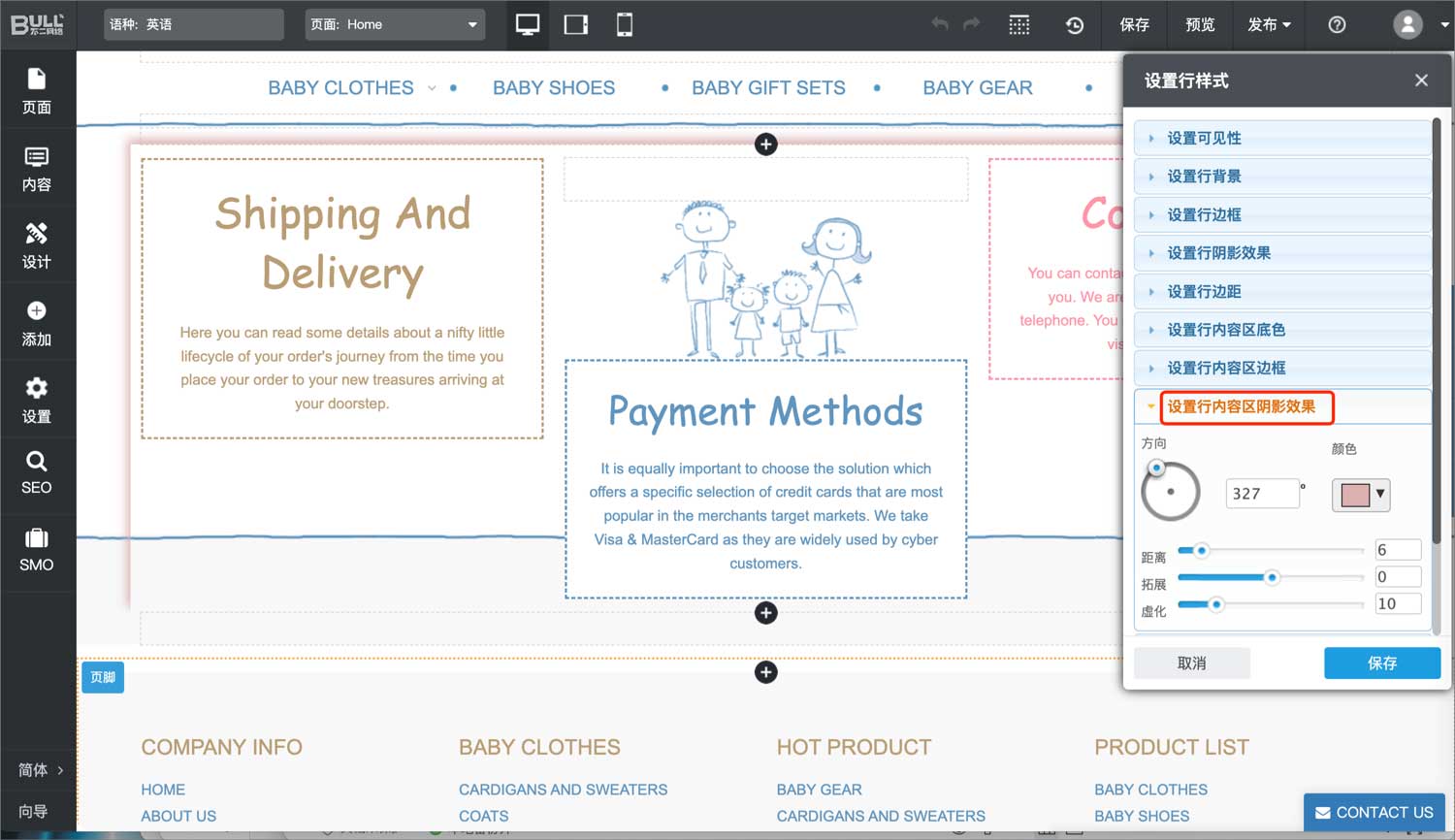Screen dimensions: 1455x840
Task: Click the 取消 cancel button
Action: 1192,663
